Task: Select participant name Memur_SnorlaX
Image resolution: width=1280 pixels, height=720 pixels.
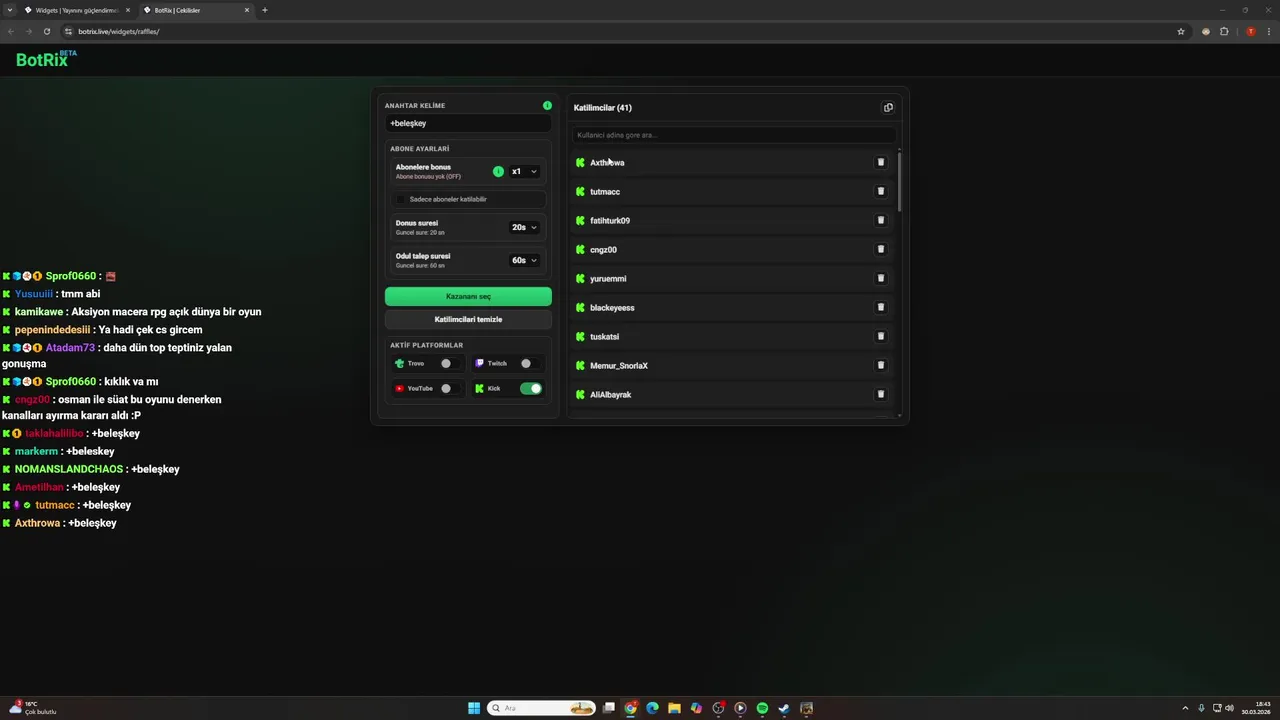Action: click(619, 365)
